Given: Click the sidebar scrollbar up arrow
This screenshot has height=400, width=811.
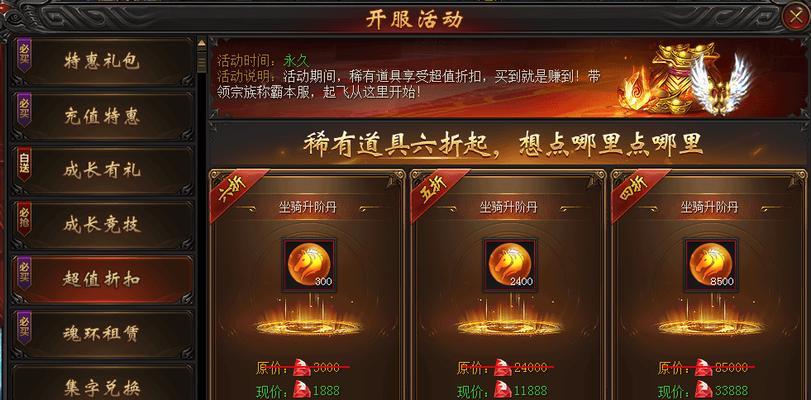Looking at the screenshot, I should click(202, 42).
